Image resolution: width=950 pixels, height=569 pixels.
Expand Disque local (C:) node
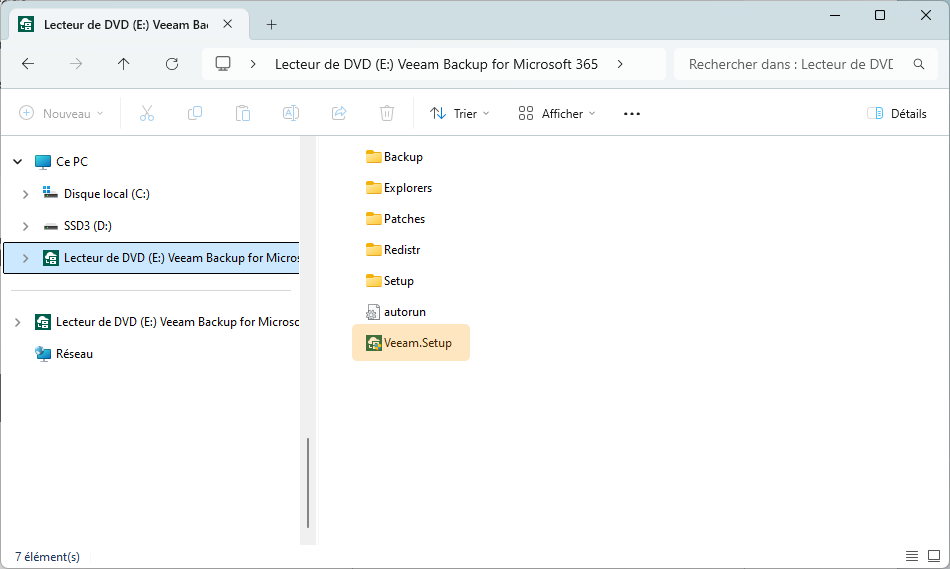pyautogui.click(x=25, y=194)
